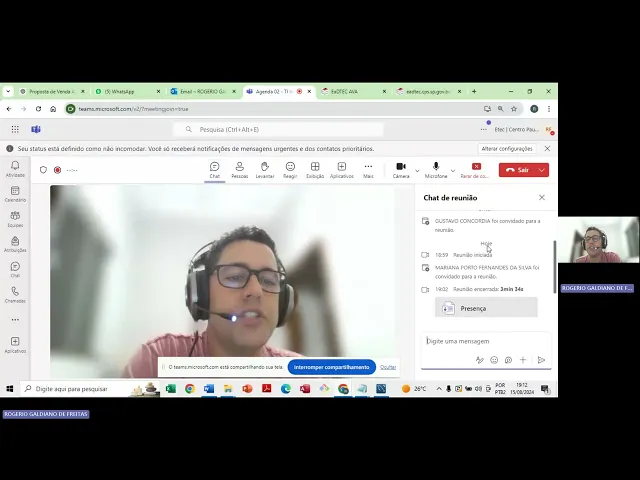The image size is (640, 480).
Task: Open Chamadas in the Teams sidebar
Action: pyautogui.click(x=15, y=295)
